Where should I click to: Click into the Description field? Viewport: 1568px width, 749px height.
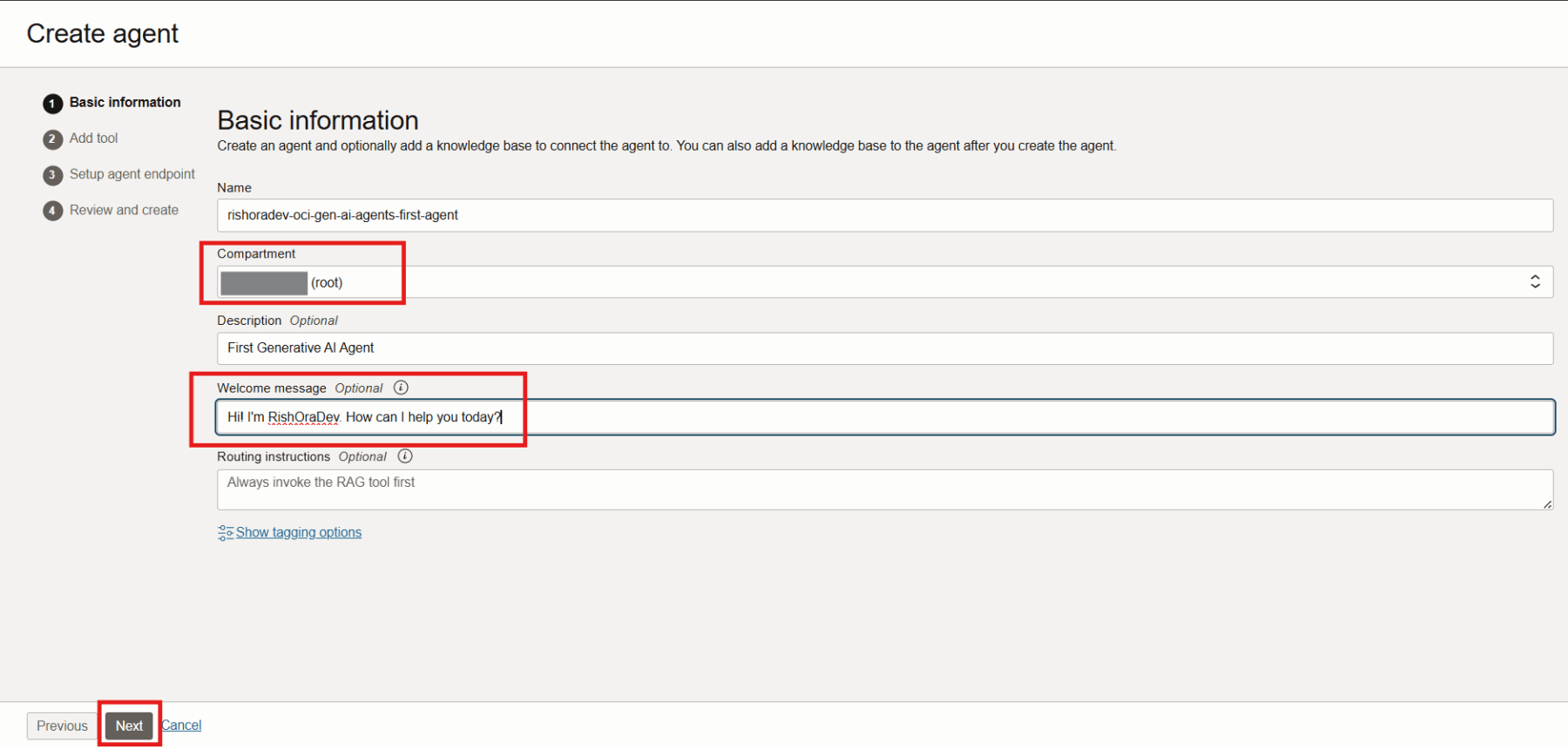(x=884, y=348)
